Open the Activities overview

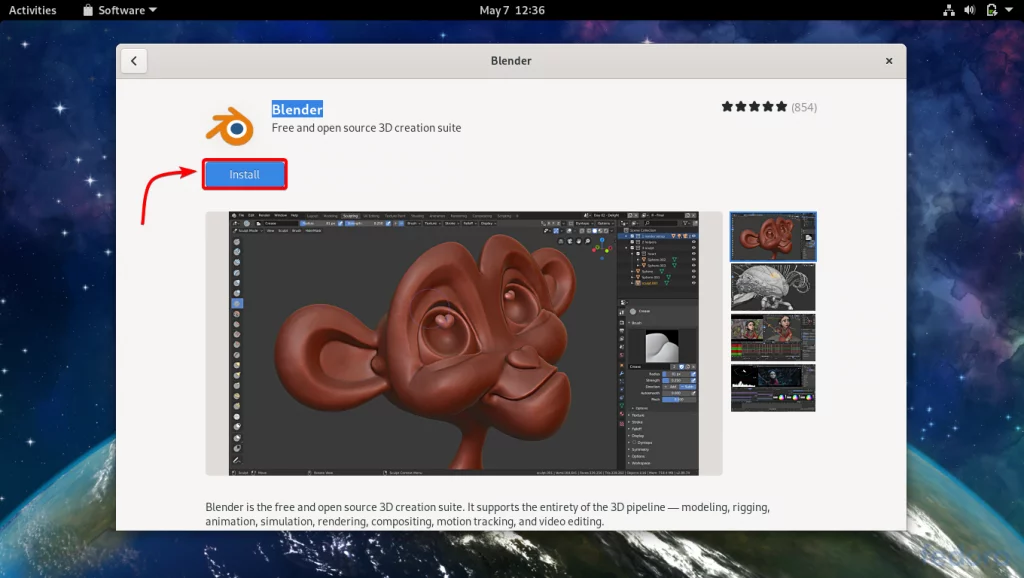click(33, 10)
